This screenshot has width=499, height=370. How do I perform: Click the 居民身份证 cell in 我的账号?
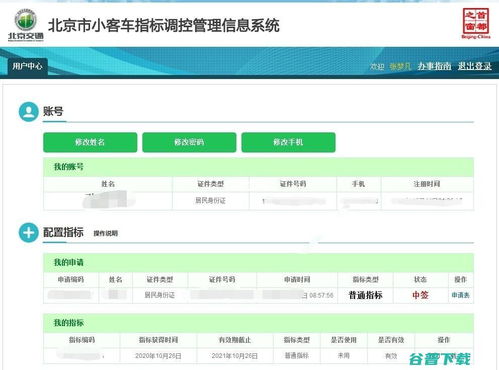click(x=210, y=201)
